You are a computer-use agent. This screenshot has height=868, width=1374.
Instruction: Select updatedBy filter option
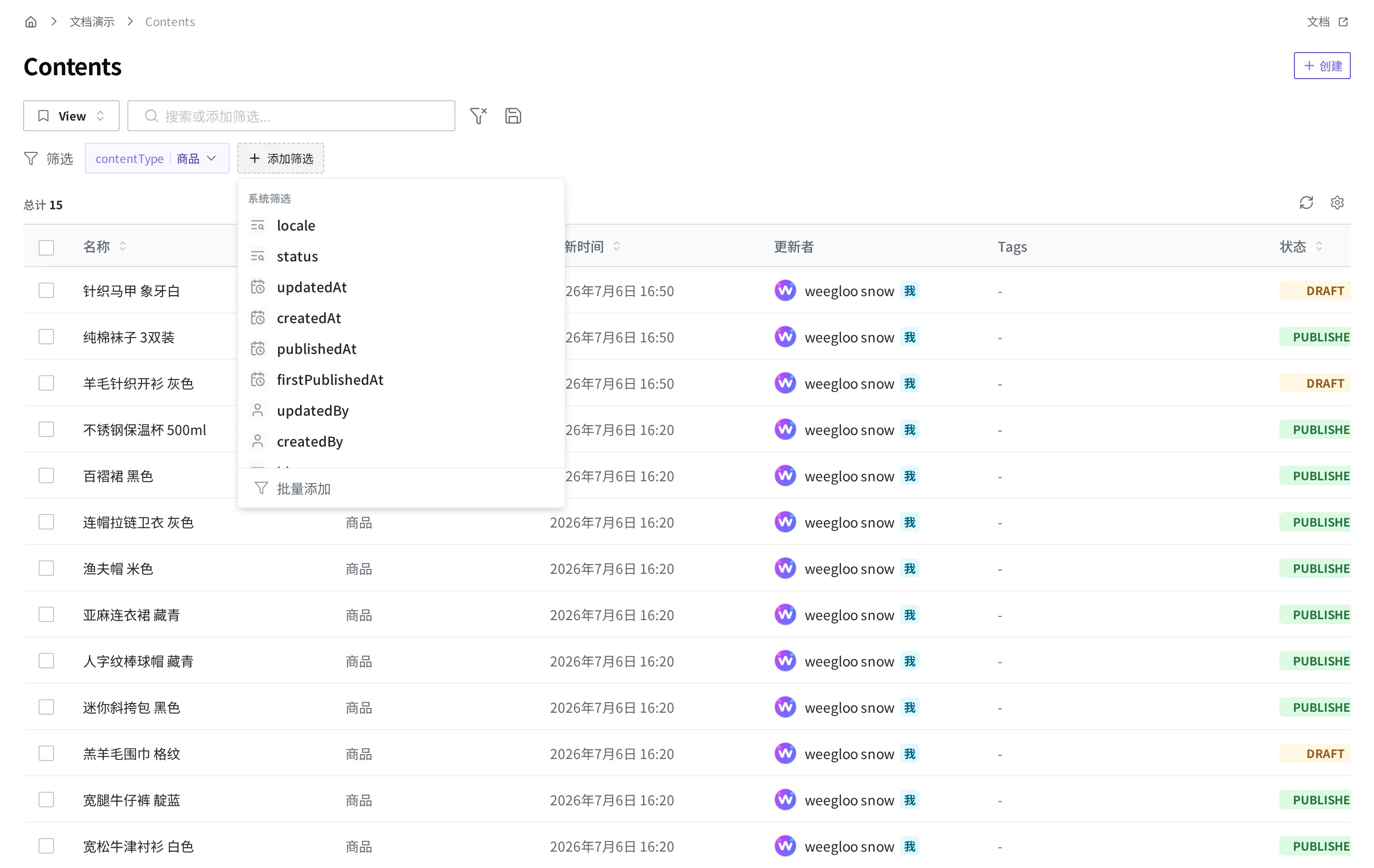401,410
